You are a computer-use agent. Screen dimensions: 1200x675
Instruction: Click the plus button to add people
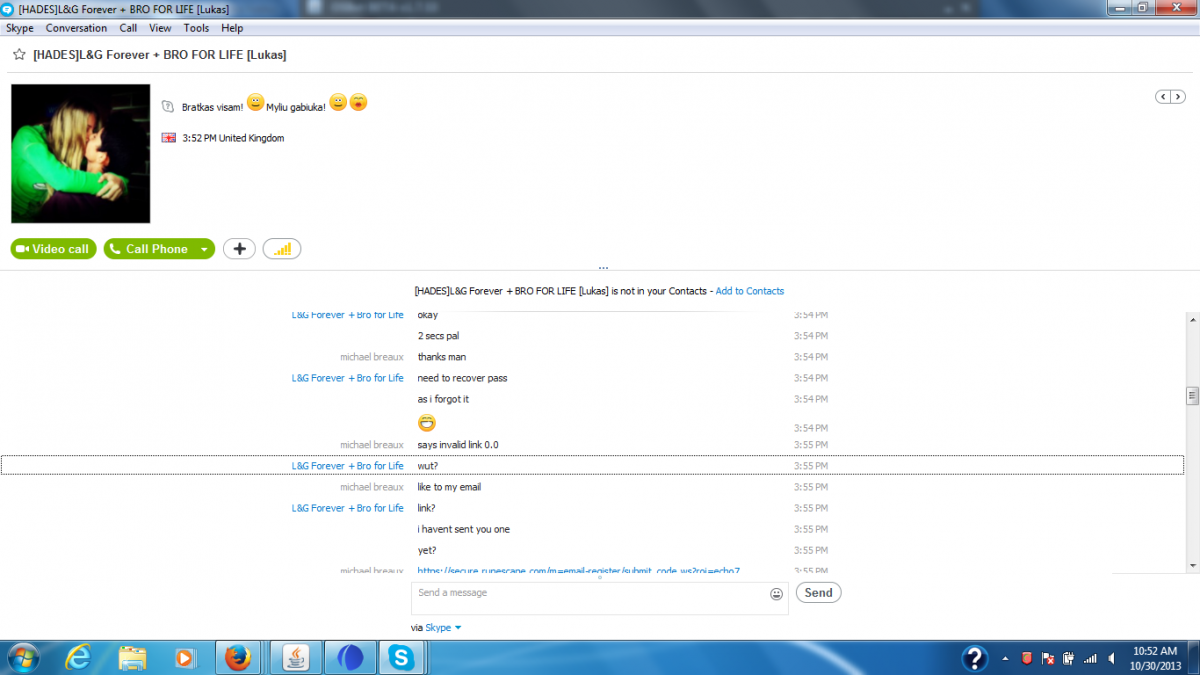239,249
